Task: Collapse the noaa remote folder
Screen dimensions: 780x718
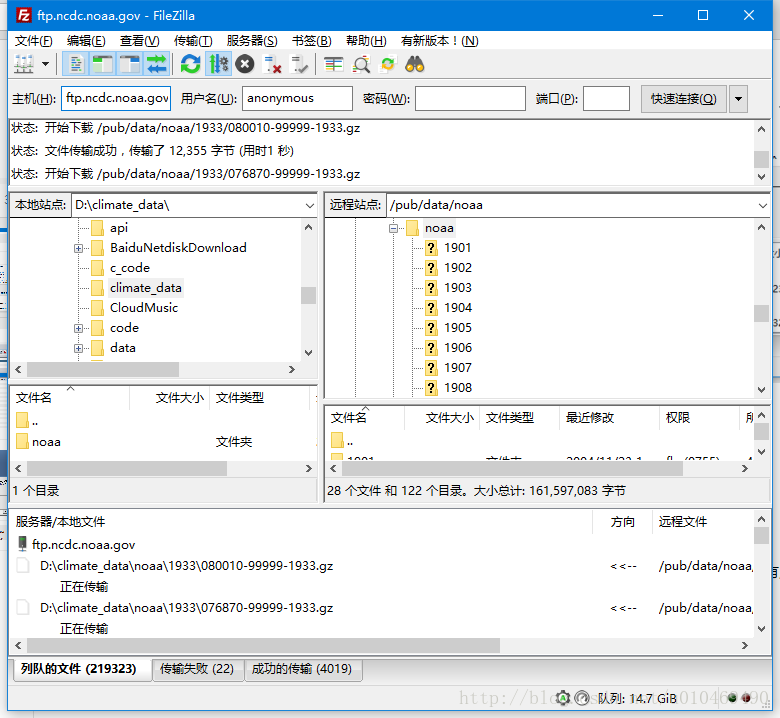Action: click(393, 228)
